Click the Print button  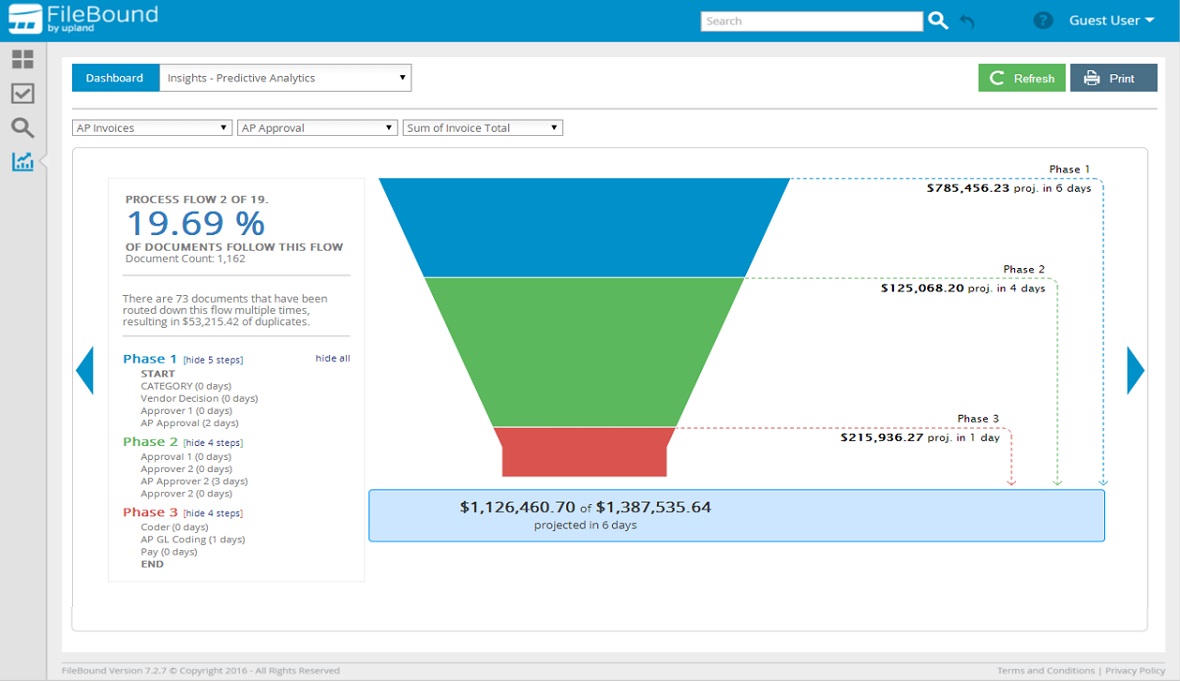tap(1113, 78)
